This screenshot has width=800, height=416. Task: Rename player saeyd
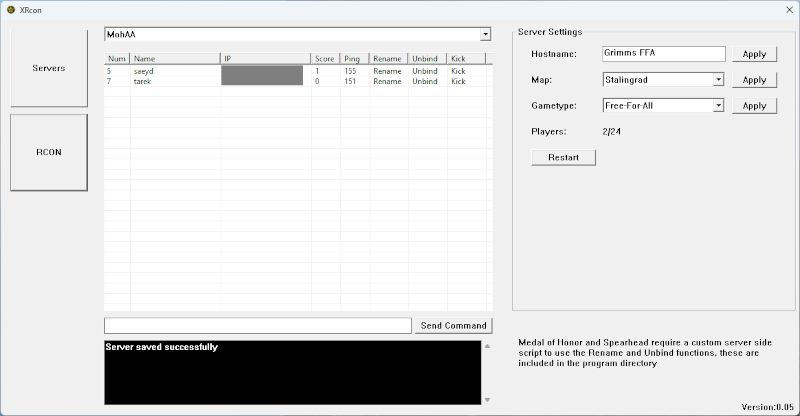click(x=387, y=71)
